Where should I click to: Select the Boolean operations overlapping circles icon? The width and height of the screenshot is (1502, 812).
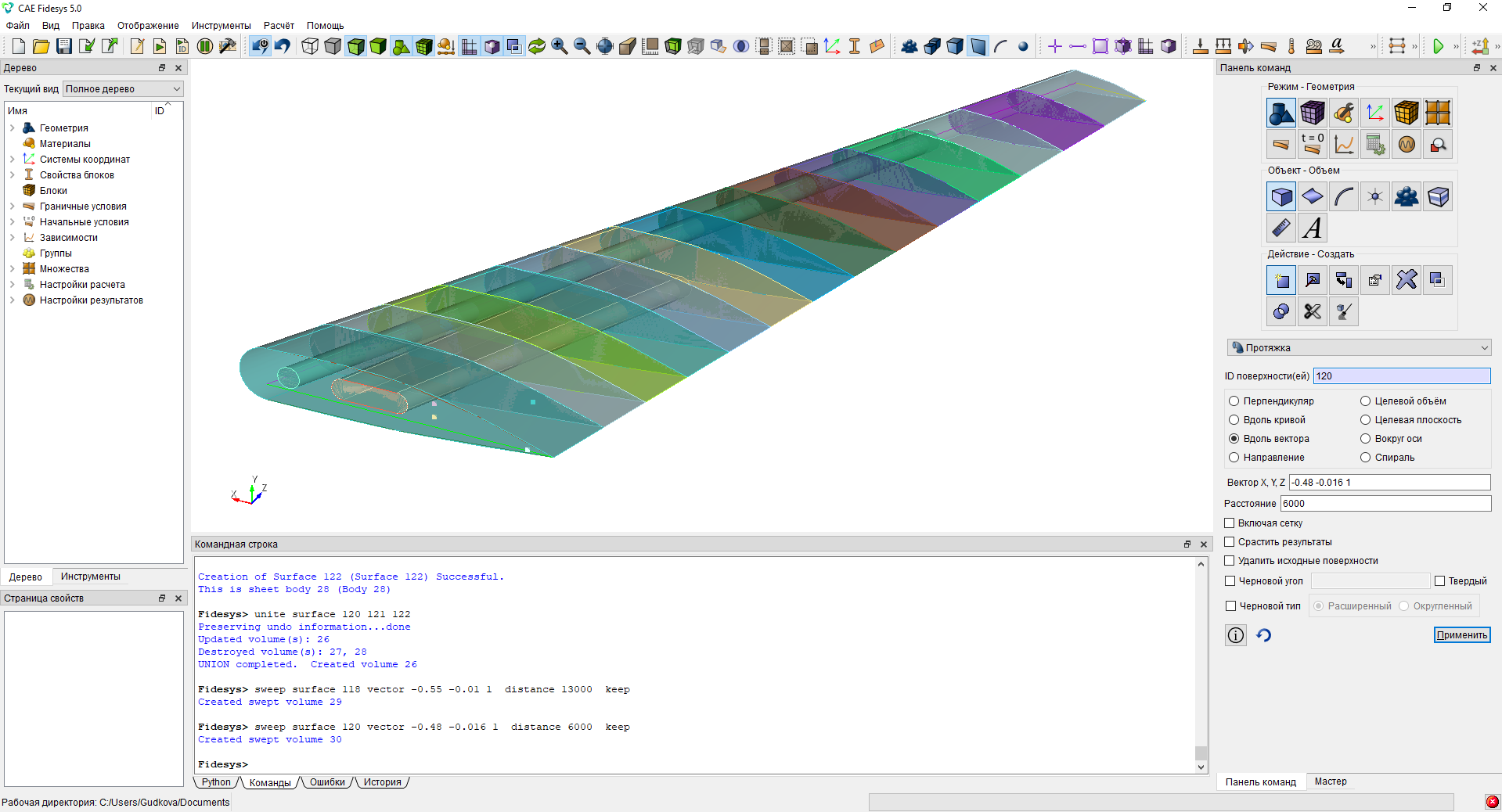tap(1281, 311)
